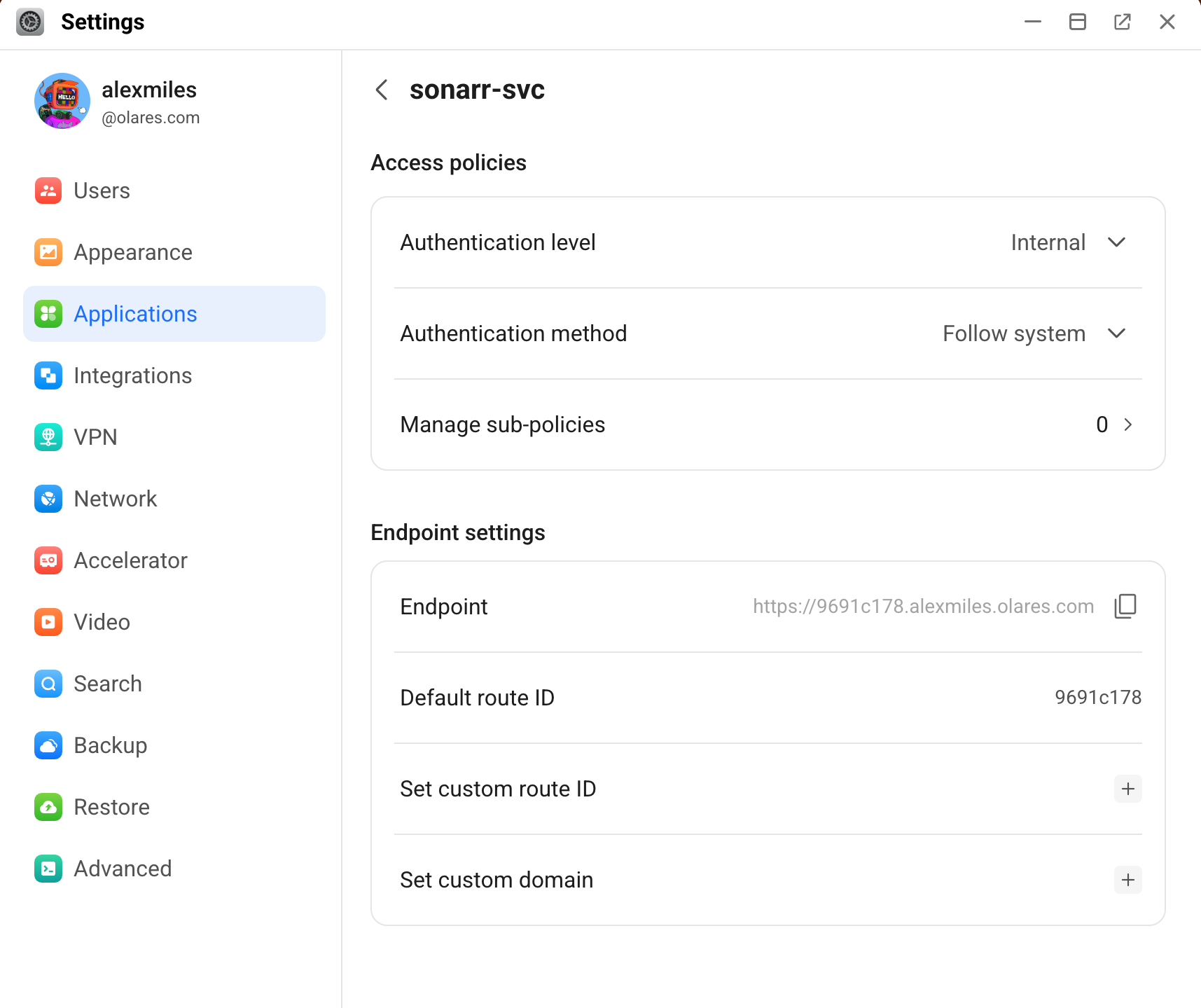Click the Advanced sidebar icon
The height and width of the screenshot is (1008, 1201).
pos(48,869)
